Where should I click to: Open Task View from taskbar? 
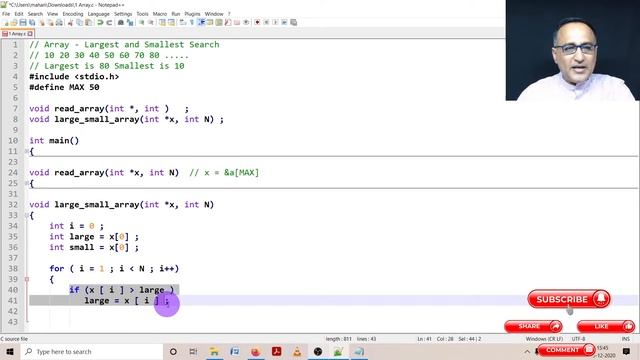[193, 351]
